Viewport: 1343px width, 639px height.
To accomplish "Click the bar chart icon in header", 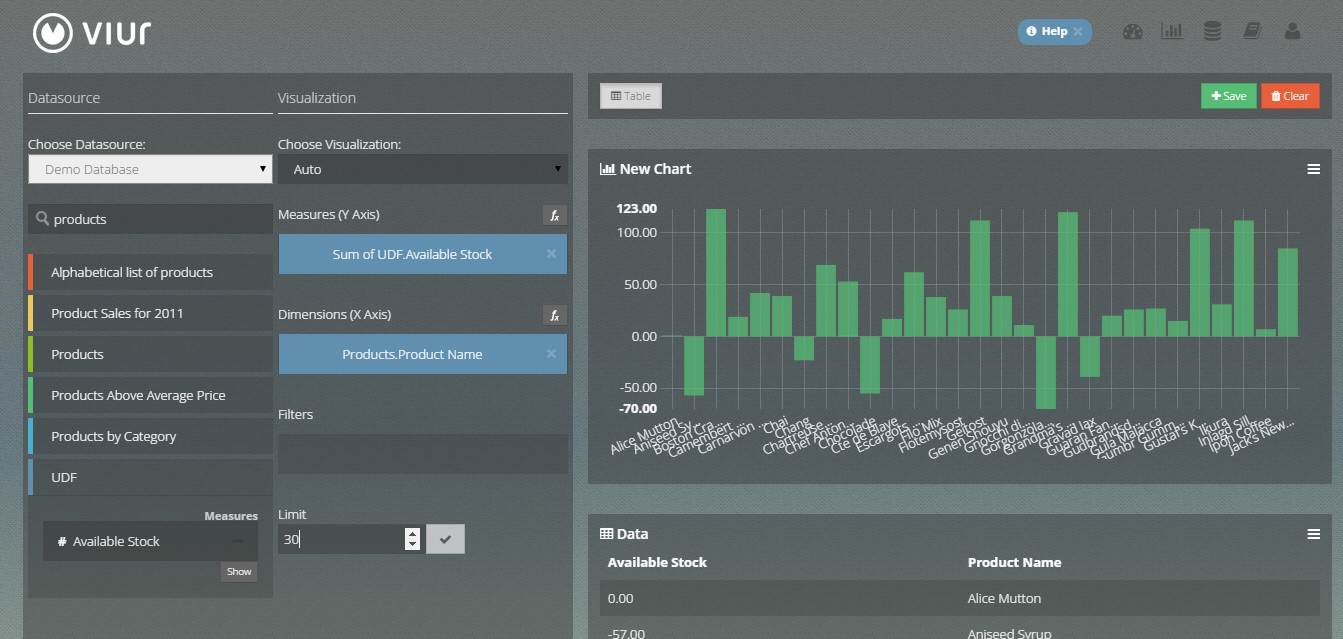I will pyautogui.click(x=1171, y=32).
